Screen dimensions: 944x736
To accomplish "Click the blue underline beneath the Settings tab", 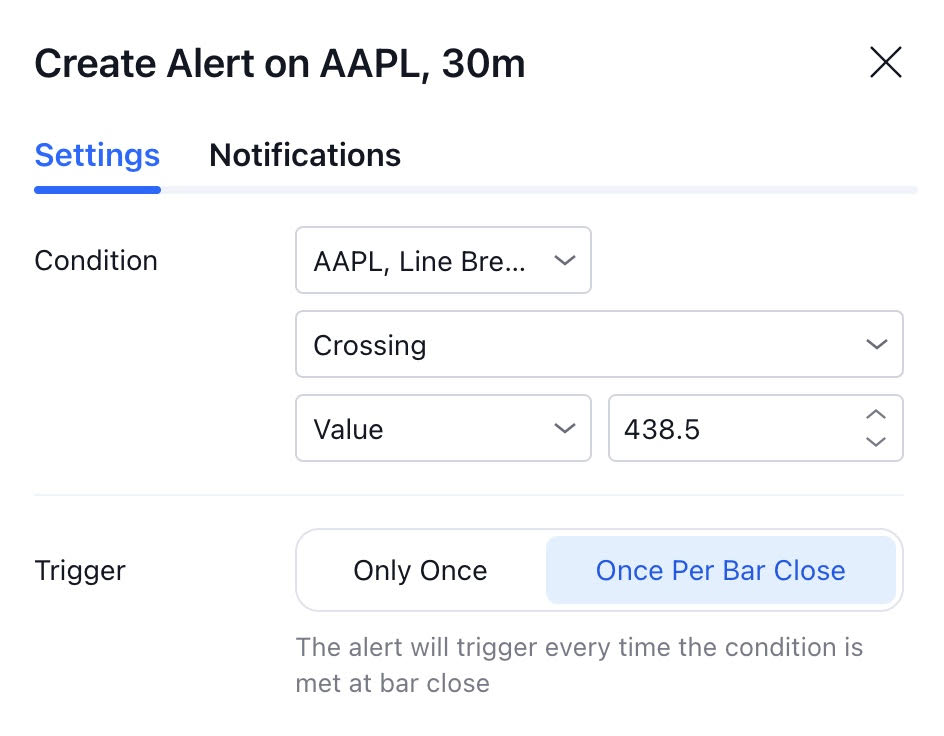I will point(97,189).
